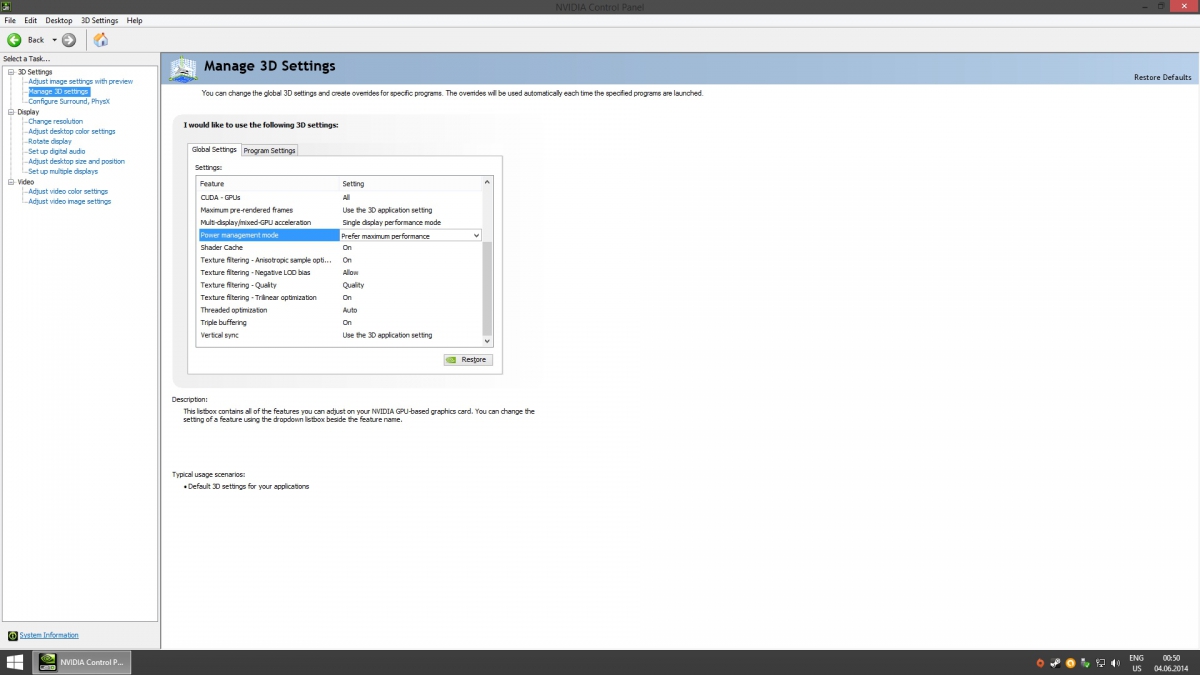The image size is (1200, 675).
Task: Click the Origin tray icon
Action: [x=1040, y=663]
